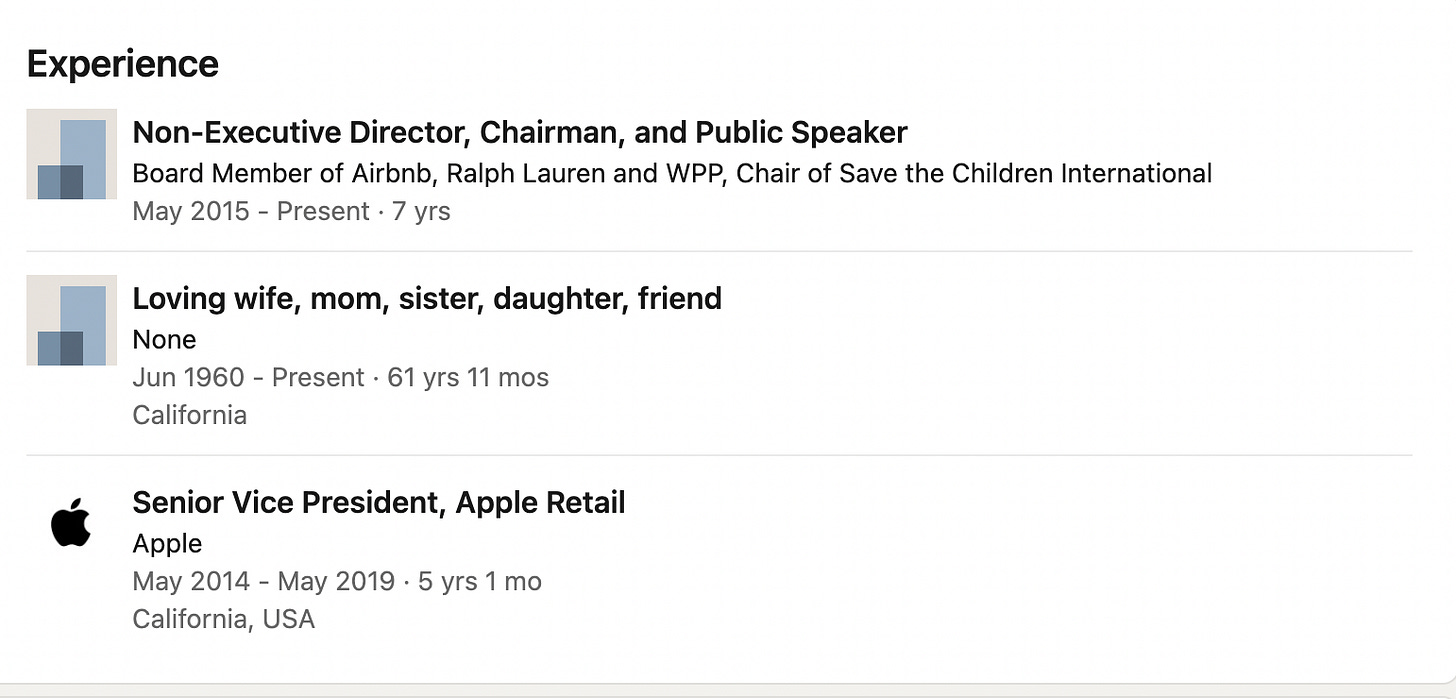Click the placeholder logo beside Loving wife entry
Viewport: 1456px width, 699px height.
coord(71,320)
